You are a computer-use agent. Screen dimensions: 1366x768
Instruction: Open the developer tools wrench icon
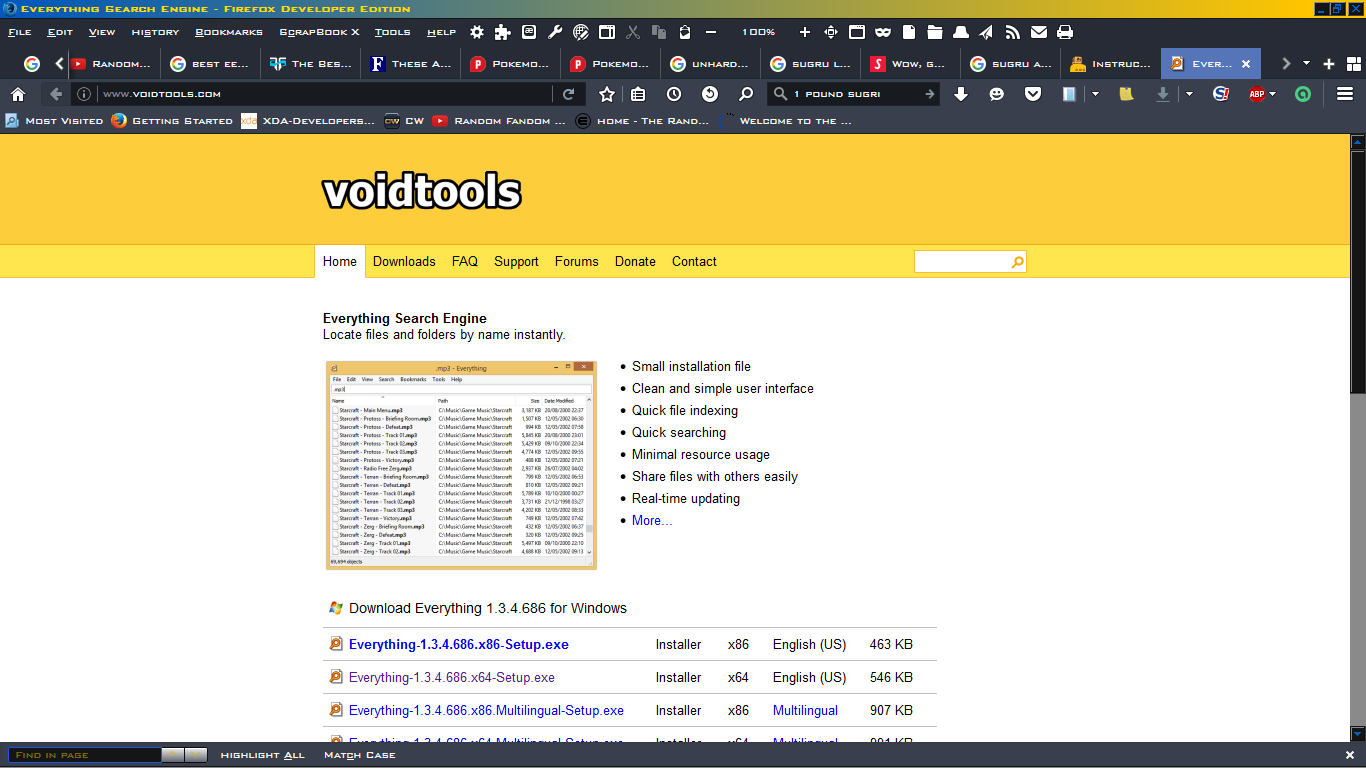click(x=555, y=32)
